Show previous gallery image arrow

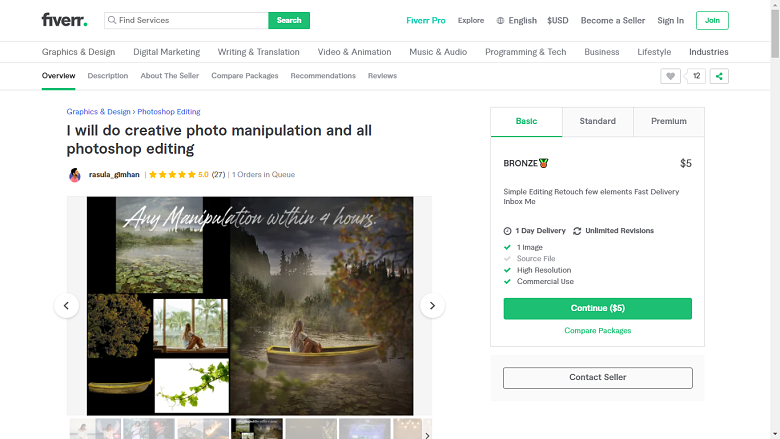(66, 306)
